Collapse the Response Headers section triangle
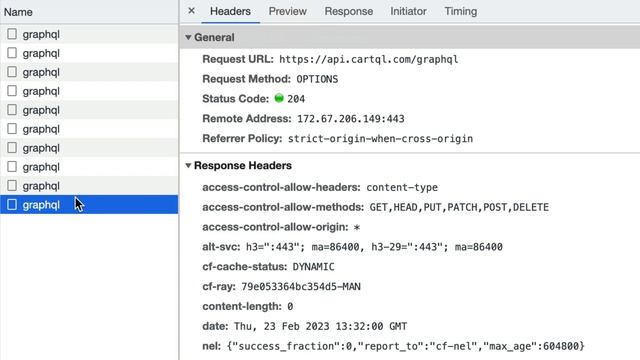640x360 pixels. (188, 166)
